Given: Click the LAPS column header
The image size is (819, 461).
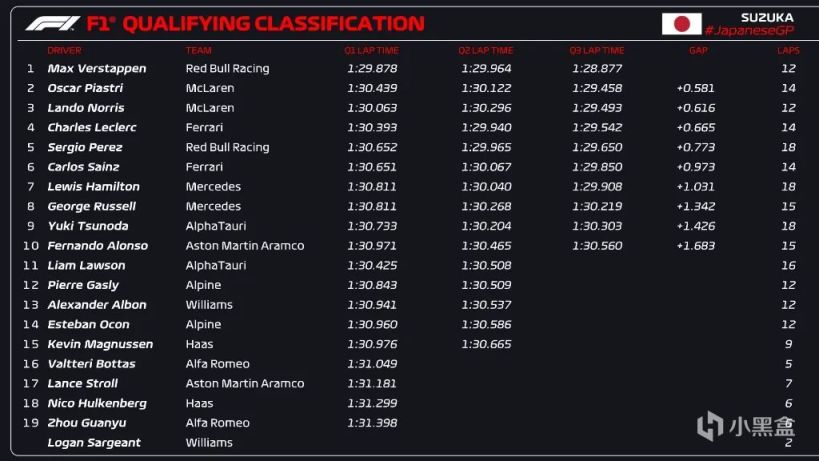Looking at the screenshot, I should (788, 50).
